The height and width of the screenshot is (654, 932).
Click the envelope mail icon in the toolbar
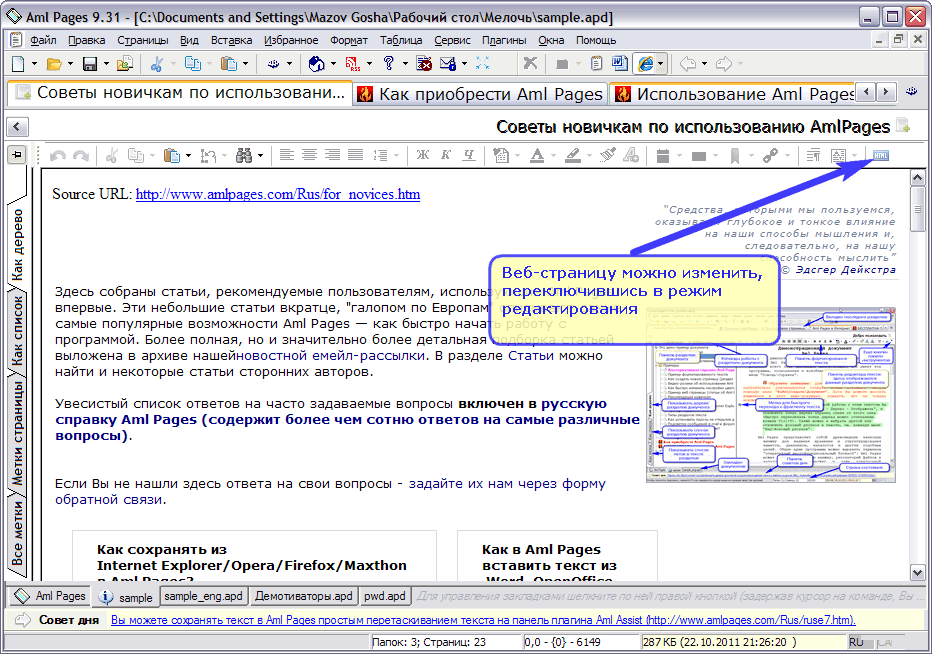point(448,64)
